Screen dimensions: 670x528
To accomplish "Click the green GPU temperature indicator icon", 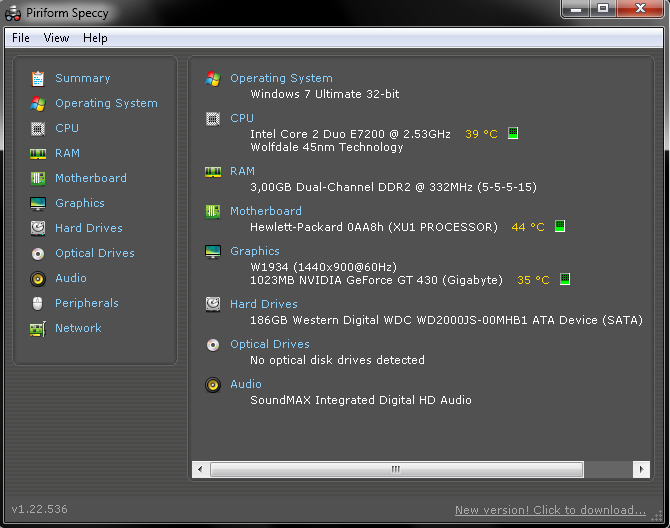I will [565, 279].
